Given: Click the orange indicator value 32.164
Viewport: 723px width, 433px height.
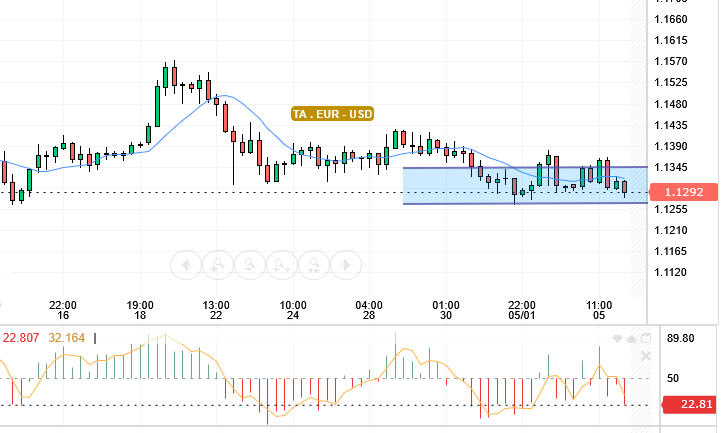Looking at the screenshot, I should [x=66, y=338].
